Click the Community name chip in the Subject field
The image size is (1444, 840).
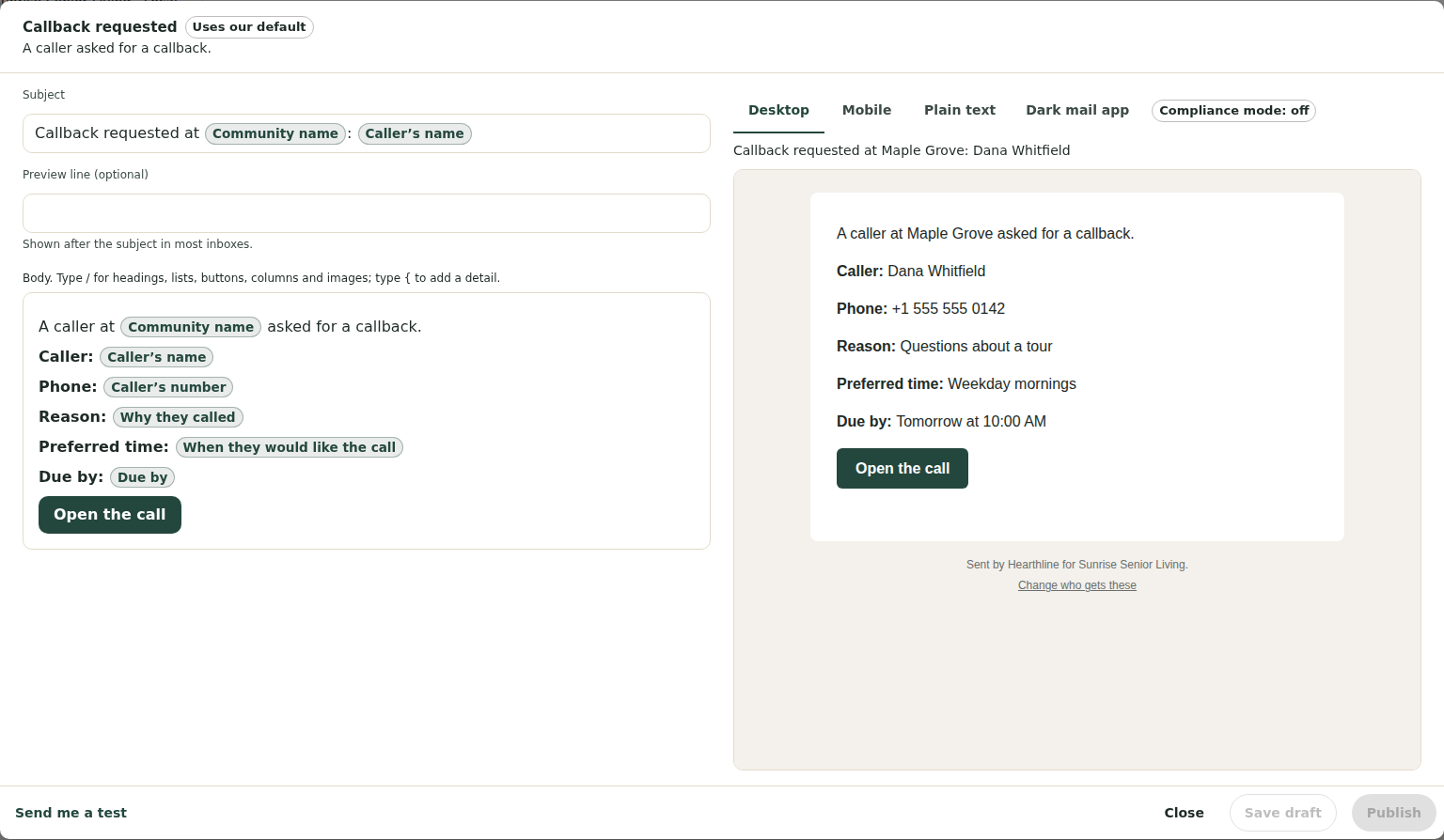(275, 133)
